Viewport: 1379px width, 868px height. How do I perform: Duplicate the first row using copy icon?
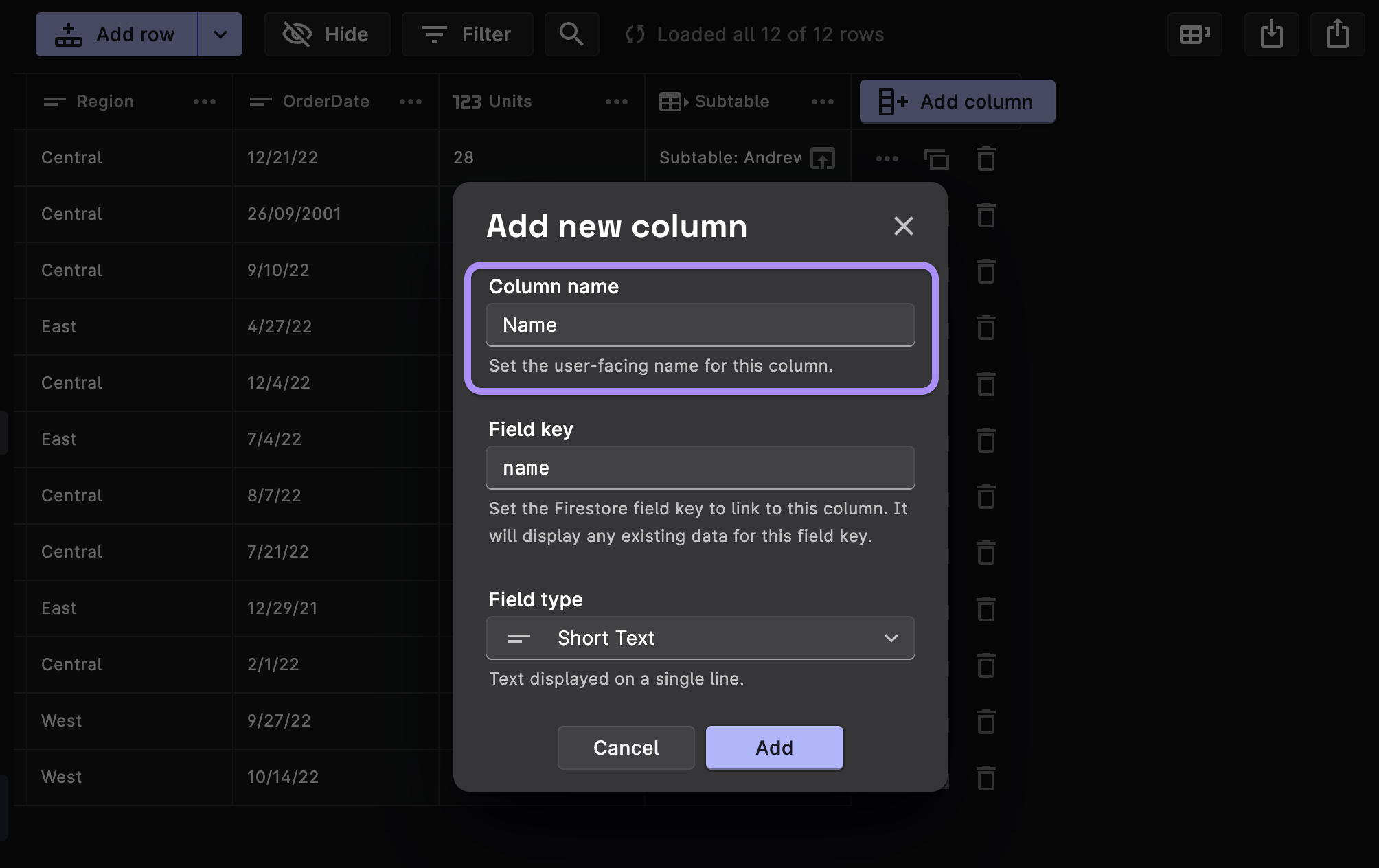936,159
